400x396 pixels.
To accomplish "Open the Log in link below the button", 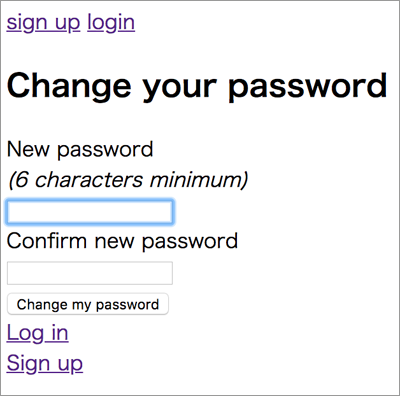I will [38, 333].
